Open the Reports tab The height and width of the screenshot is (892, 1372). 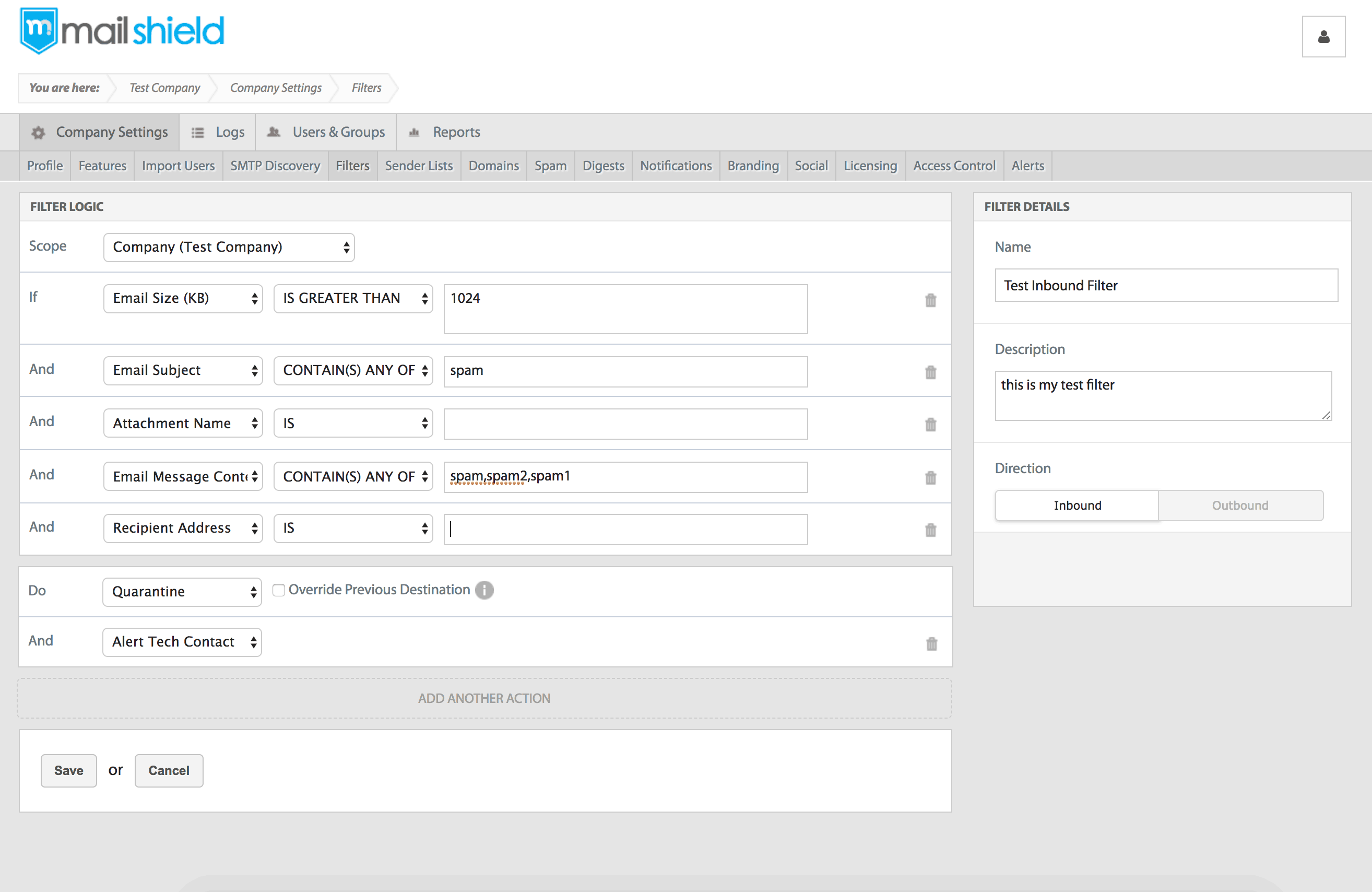(444, 132)
